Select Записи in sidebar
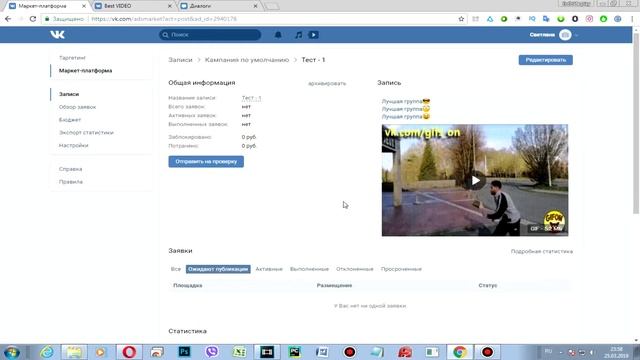 point(69,94)
